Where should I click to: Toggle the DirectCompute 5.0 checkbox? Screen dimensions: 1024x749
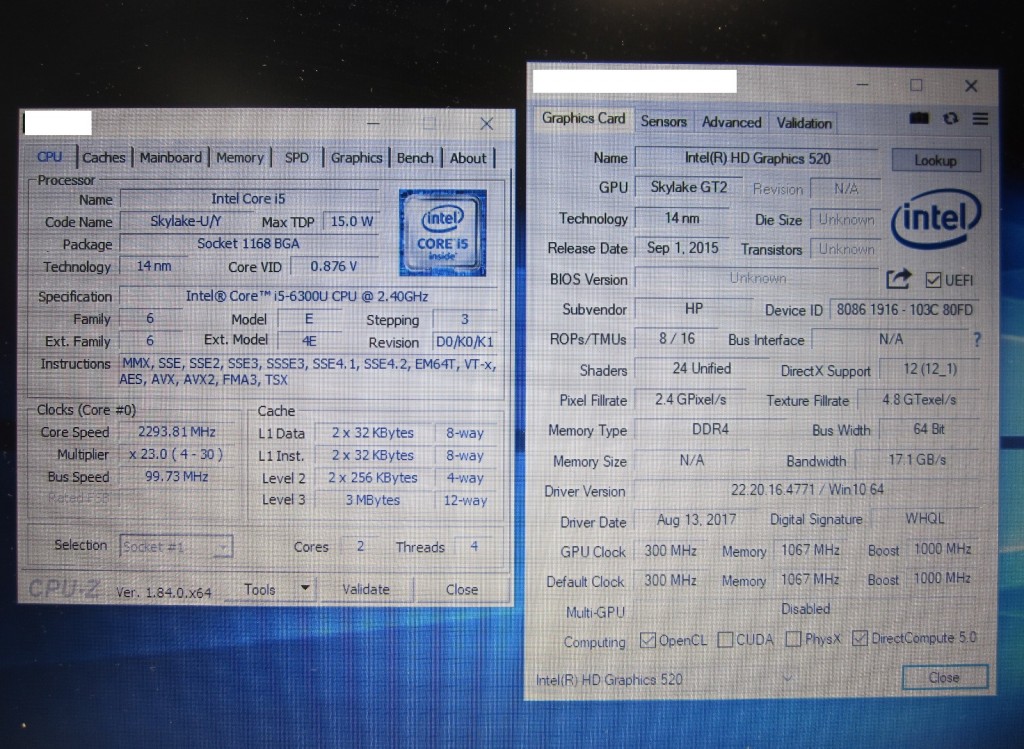(x=860, y=638)
